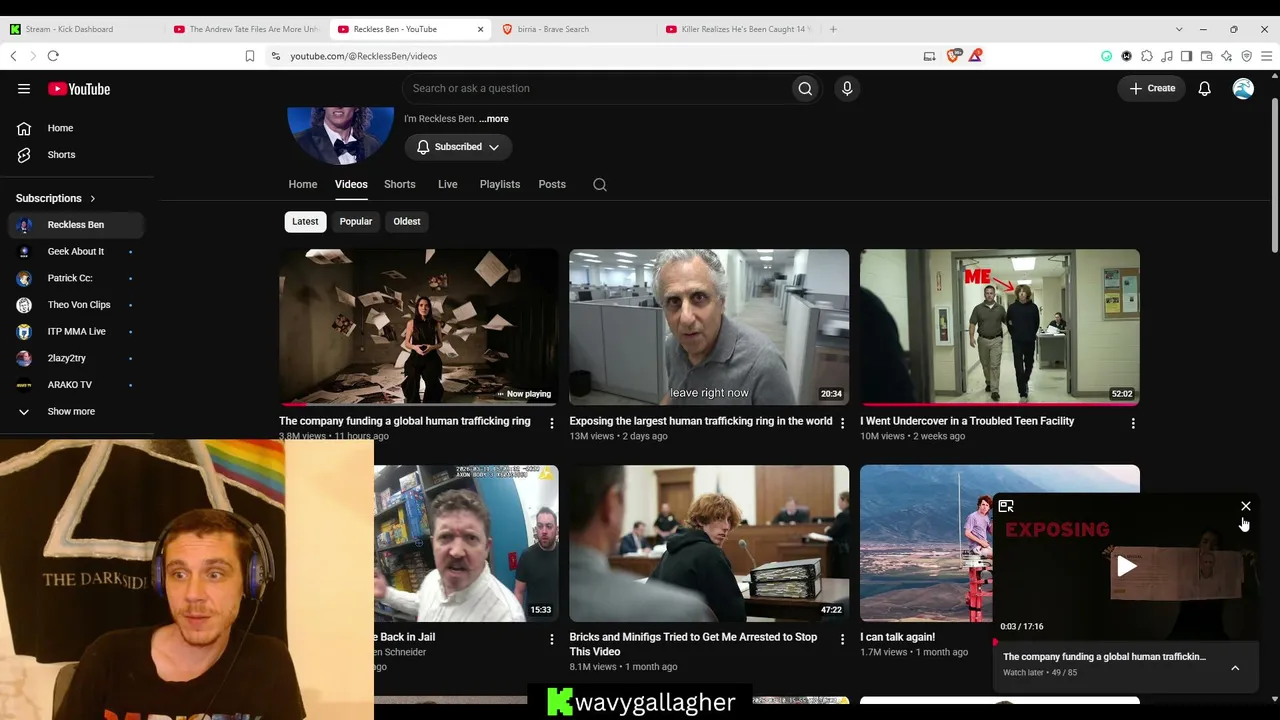Click the miniplayer progress bar
Image resolution: width=1280 pixels, height=720 pixels.
point(1126,640)
